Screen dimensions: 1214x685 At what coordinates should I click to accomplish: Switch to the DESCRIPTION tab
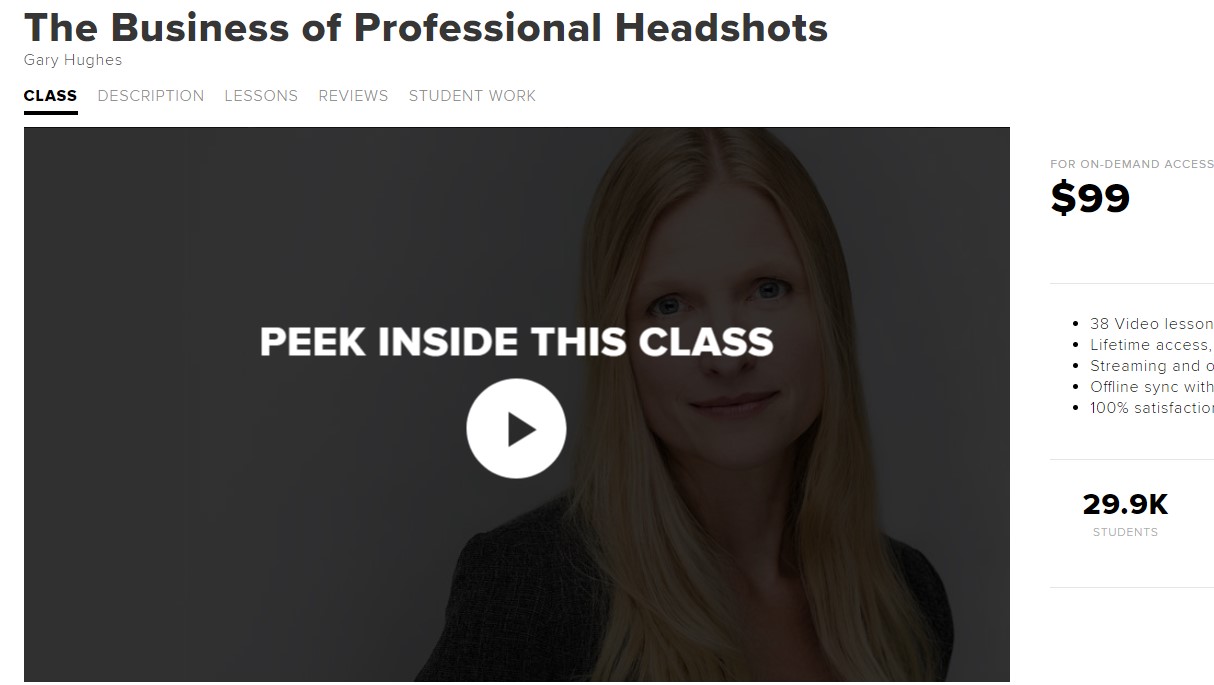(151, 96)
